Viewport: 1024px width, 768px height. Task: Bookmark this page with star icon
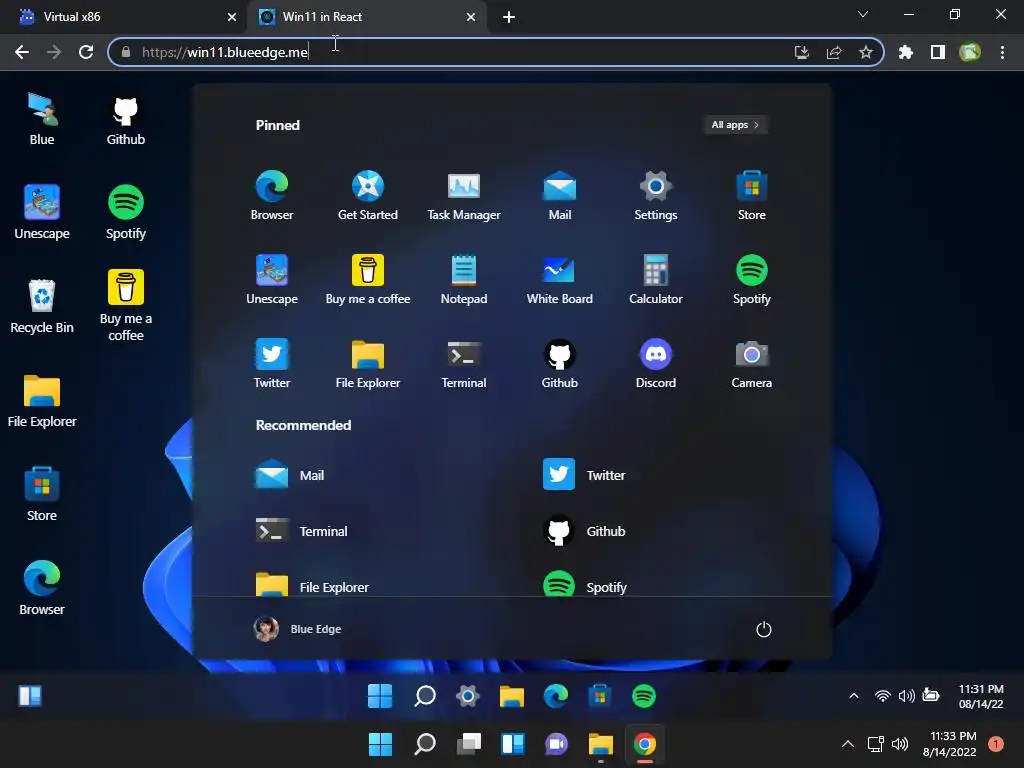(866, 52)
